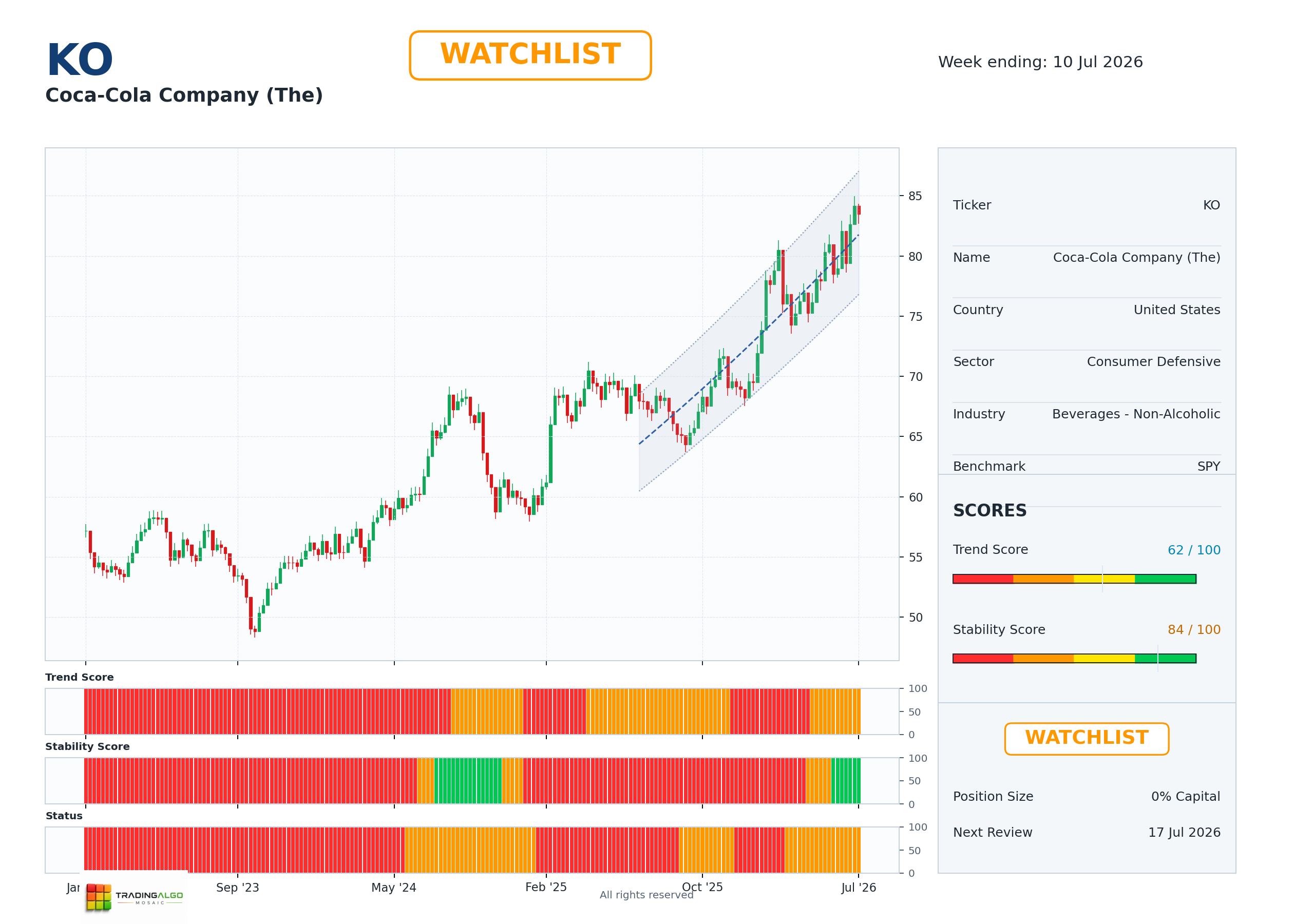Click the Position Size 0% Capital value
Image resolution: width=1294 pixels, height=924 pixels.
click(1185, 797)
